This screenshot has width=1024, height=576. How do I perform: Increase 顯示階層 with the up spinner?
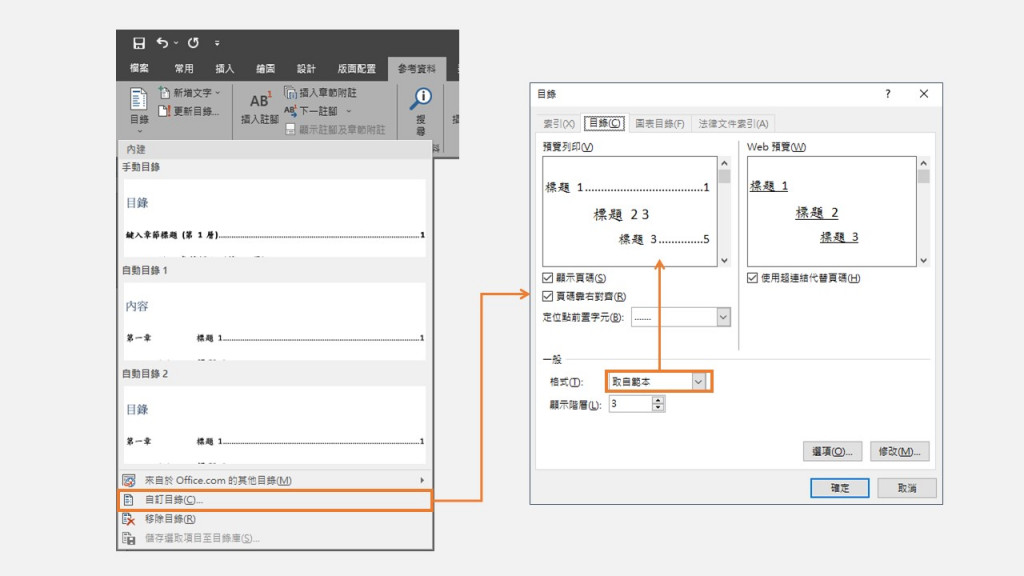(658, 400)
